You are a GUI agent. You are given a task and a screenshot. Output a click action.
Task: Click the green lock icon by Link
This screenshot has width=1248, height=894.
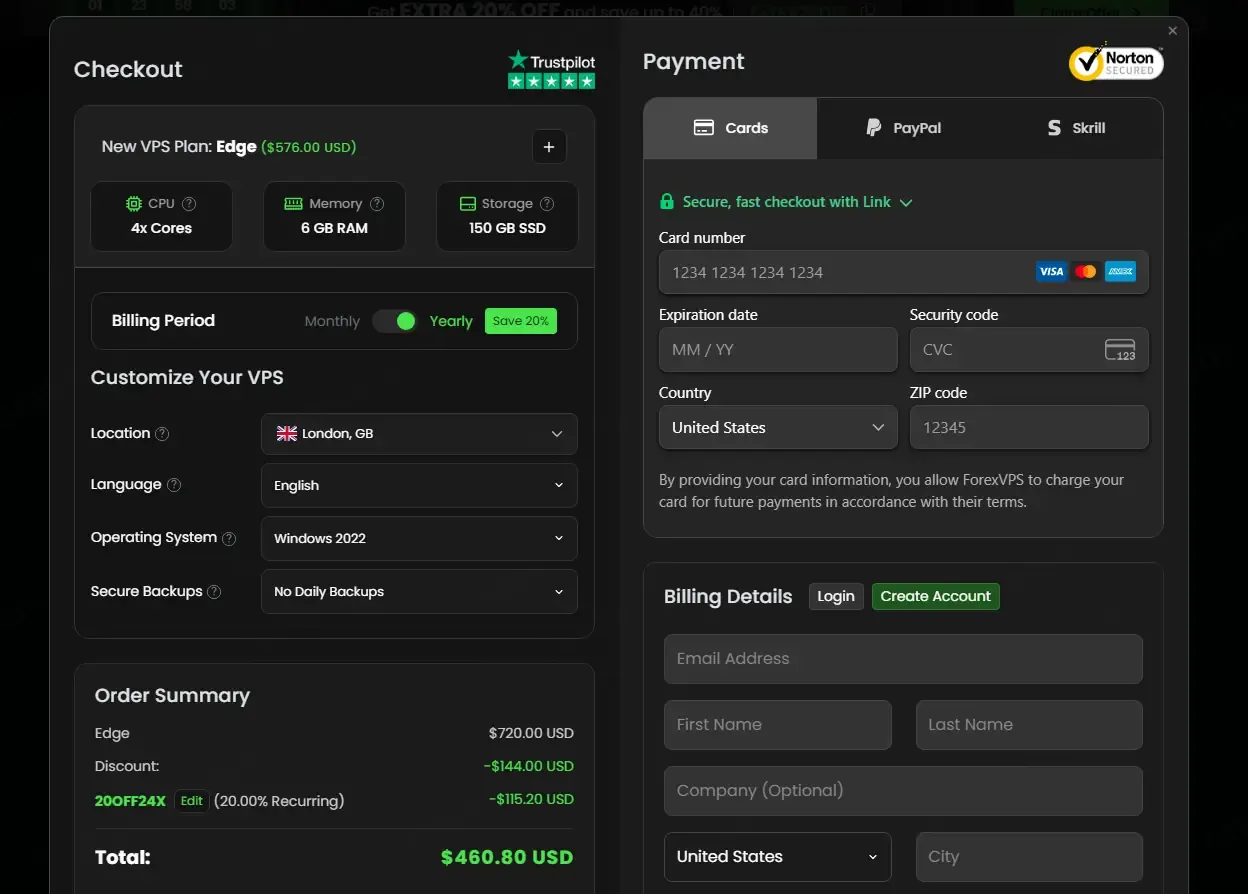tap(667, 202)
